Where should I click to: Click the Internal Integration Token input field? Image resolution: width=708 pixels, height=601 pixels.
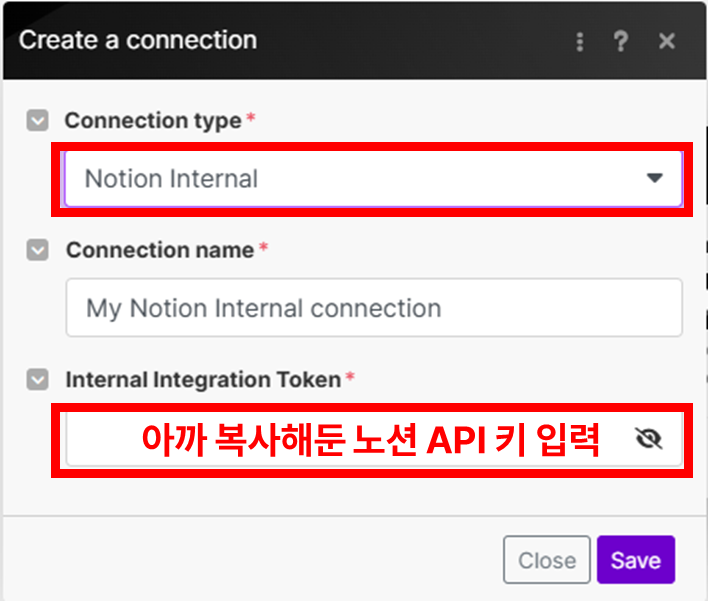click(x=374, y=439)
